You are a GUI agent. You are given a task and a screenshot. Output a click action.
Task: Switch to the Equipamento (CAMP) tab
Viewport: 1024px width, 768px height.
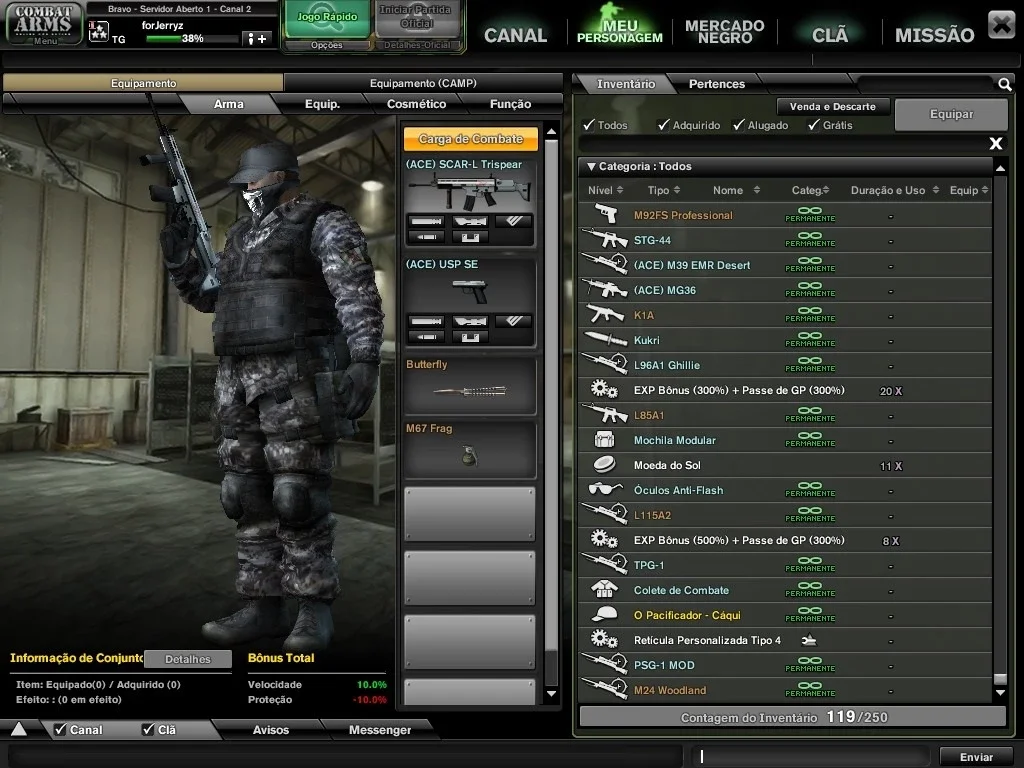click(423, 83)
